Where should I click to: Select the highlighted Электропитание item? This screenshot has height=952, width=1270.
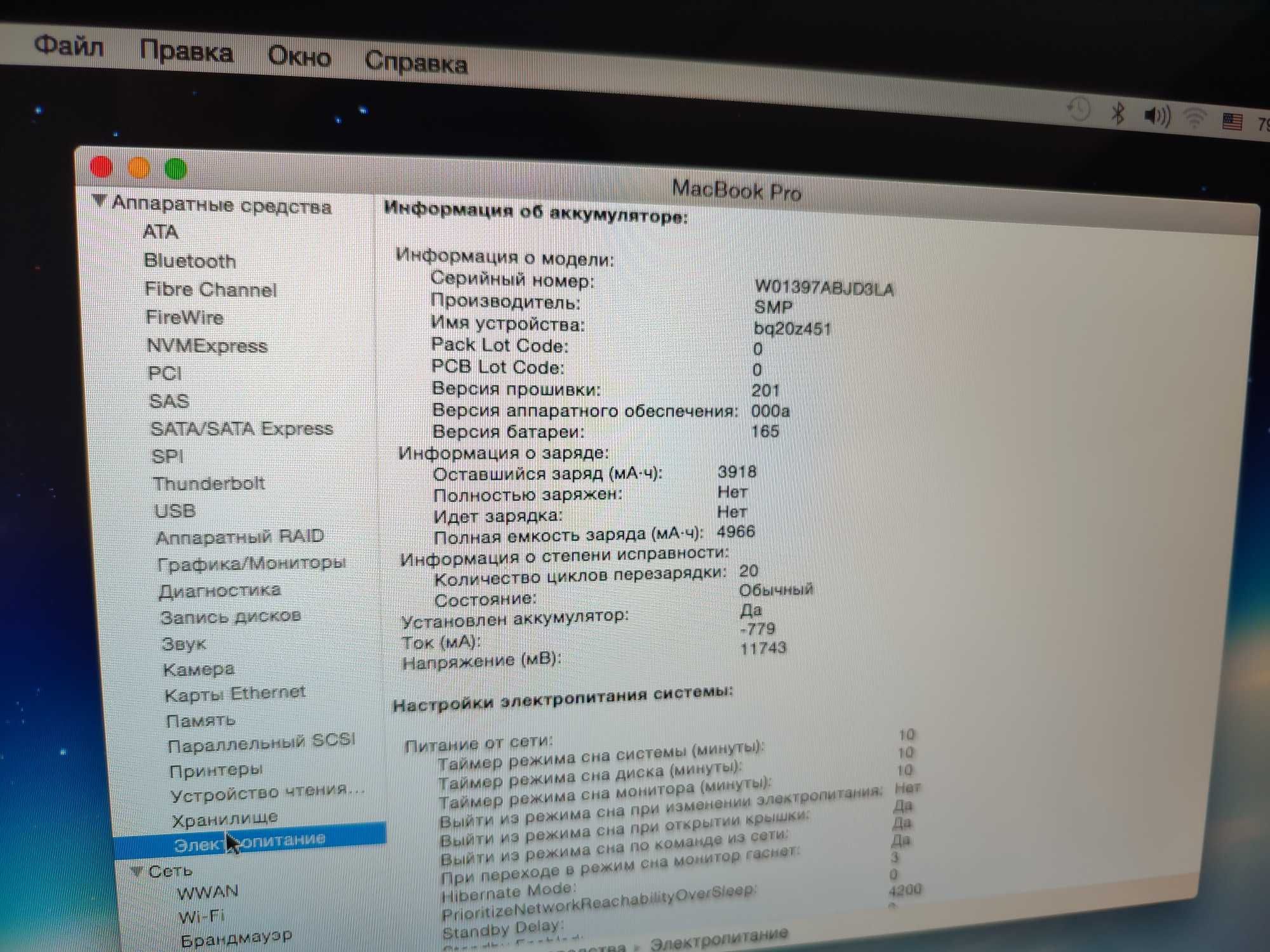pyautogui.click(x=250, y=841)
